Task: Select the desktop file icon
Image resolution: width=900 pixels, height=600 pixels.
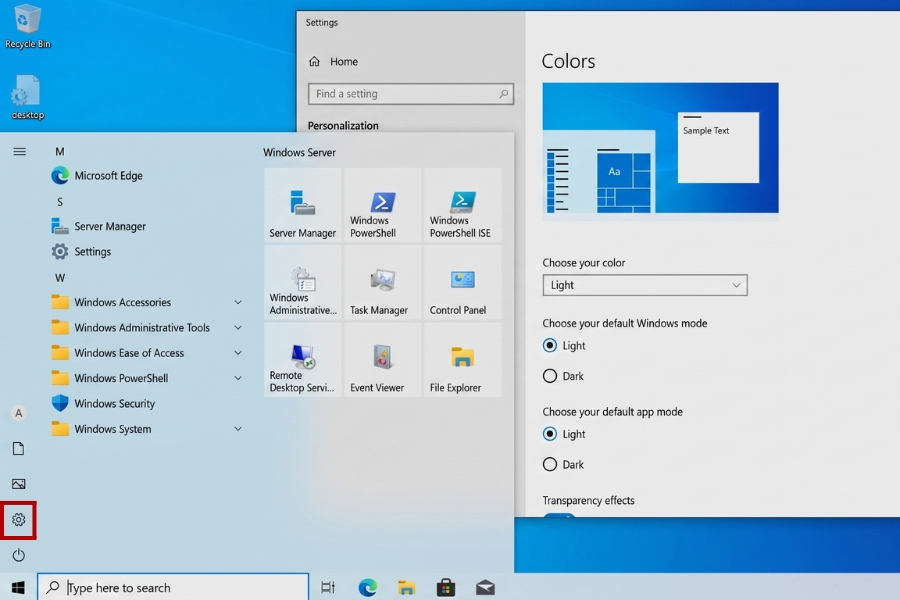Action: (x=28, y=97)
